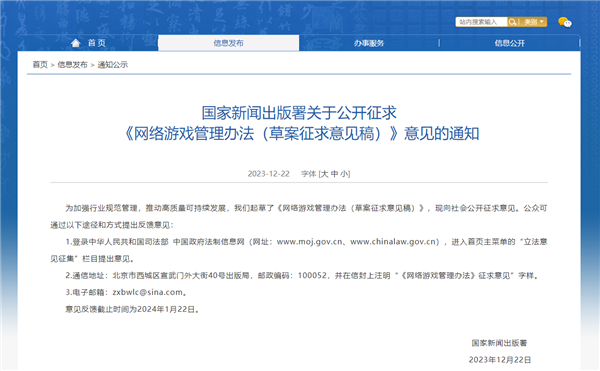Click the first line of the notice title
The width and height of the screenshot is (600, 371).
coord(299,113)
